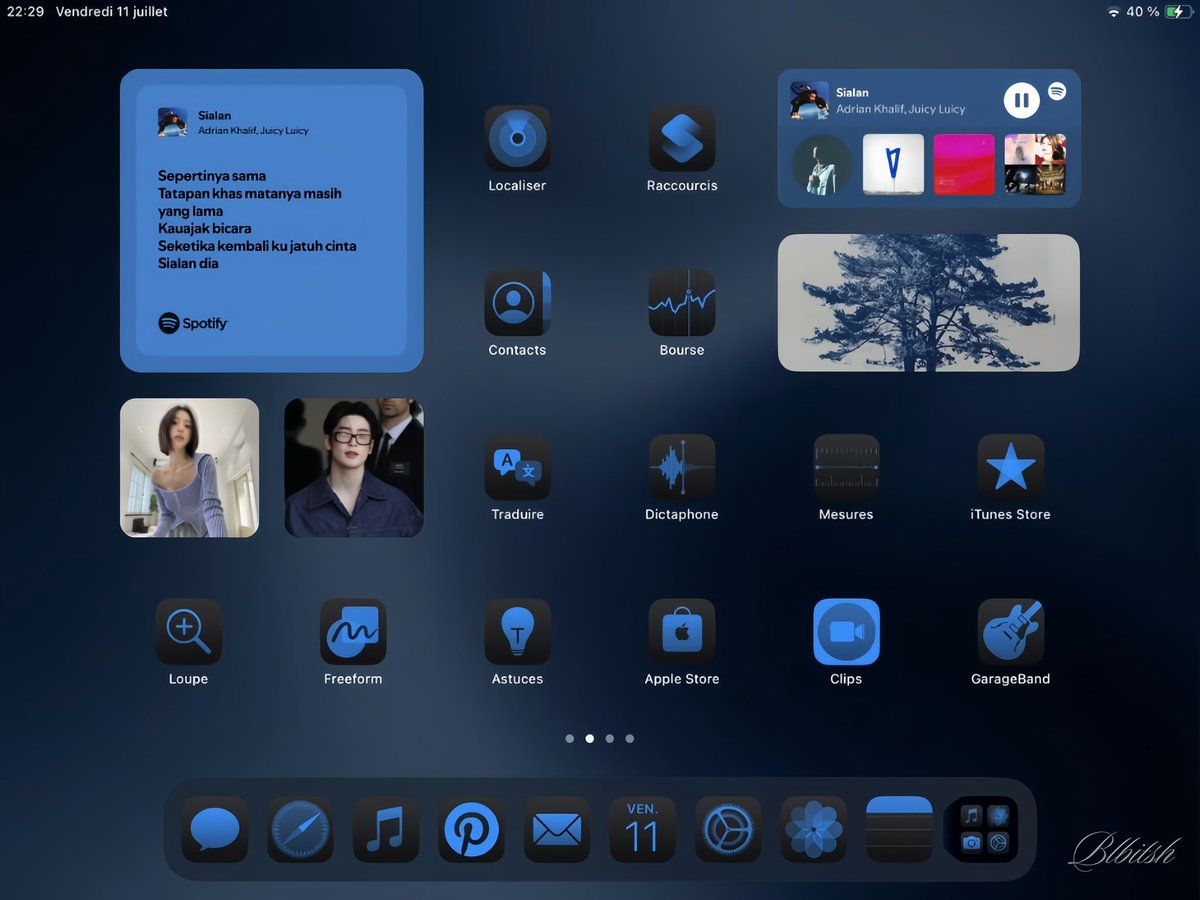Tap the fourth home screen page dot
The height and width of the screenshot is (900, 1200).
(x=630, y=739)
